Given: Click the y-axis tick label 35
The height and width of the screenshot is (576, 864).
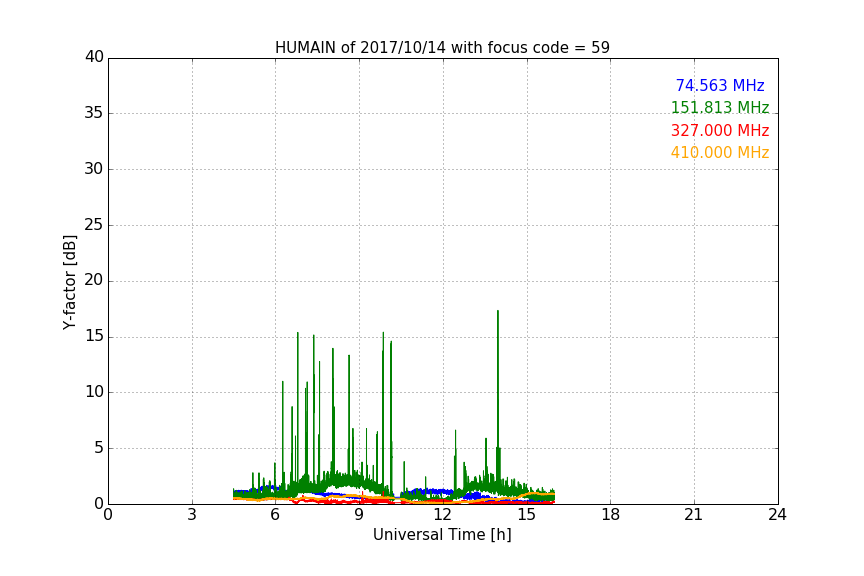Looking at the screenshot, I should click(x=94, y=113).
